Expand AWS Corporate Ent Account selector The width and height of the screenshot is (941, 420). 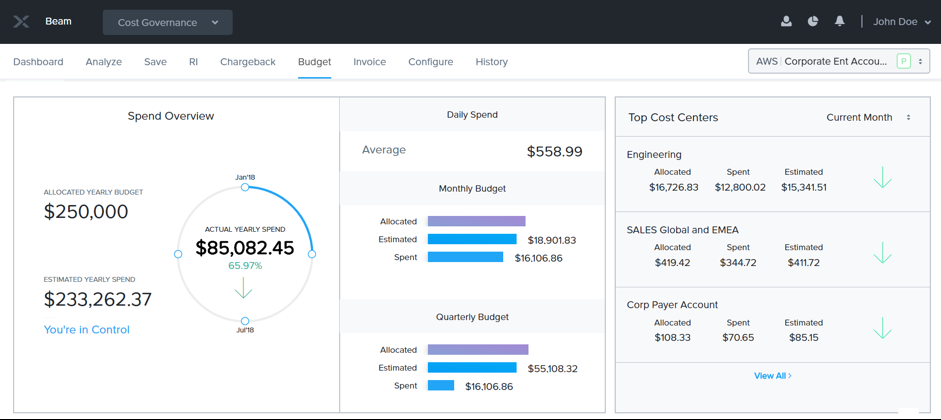click(840, 61)
